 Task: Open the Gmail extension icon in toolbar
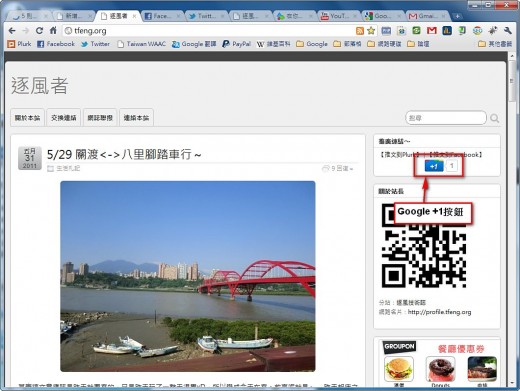click(432, 31)
